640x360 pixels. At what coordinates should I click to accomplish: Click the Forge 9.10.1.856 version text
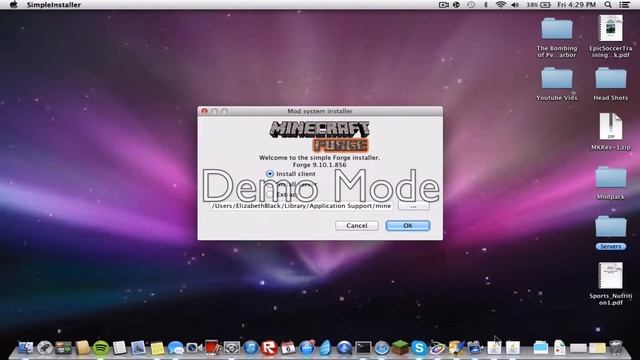319,165
